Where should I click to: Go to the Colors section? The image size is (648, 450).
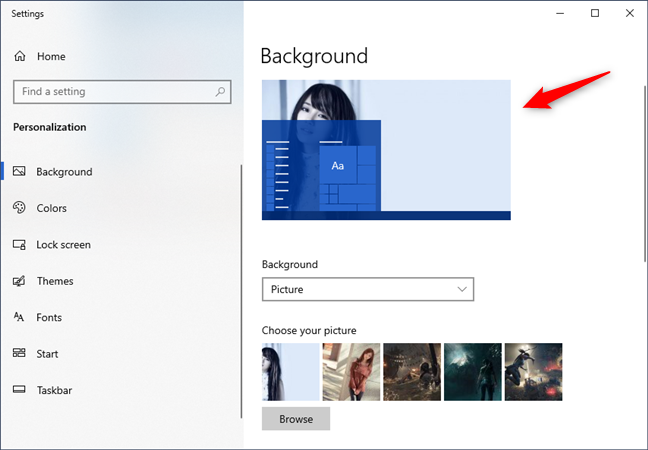(x=51, y=208)
